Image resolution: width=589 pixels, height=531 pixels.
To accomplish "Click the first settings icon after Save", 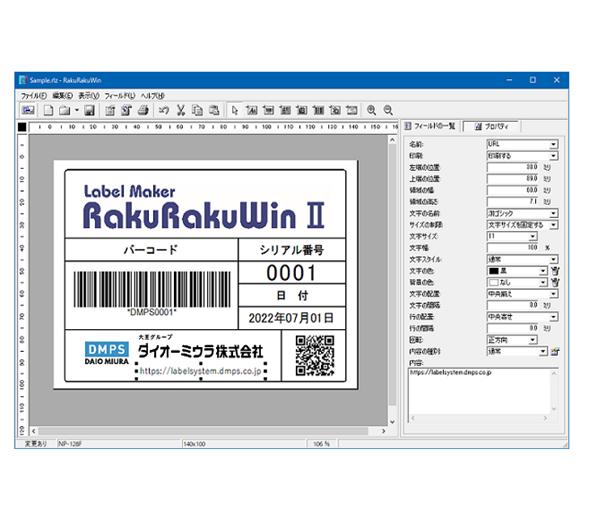I will click(x=110, y=110).
